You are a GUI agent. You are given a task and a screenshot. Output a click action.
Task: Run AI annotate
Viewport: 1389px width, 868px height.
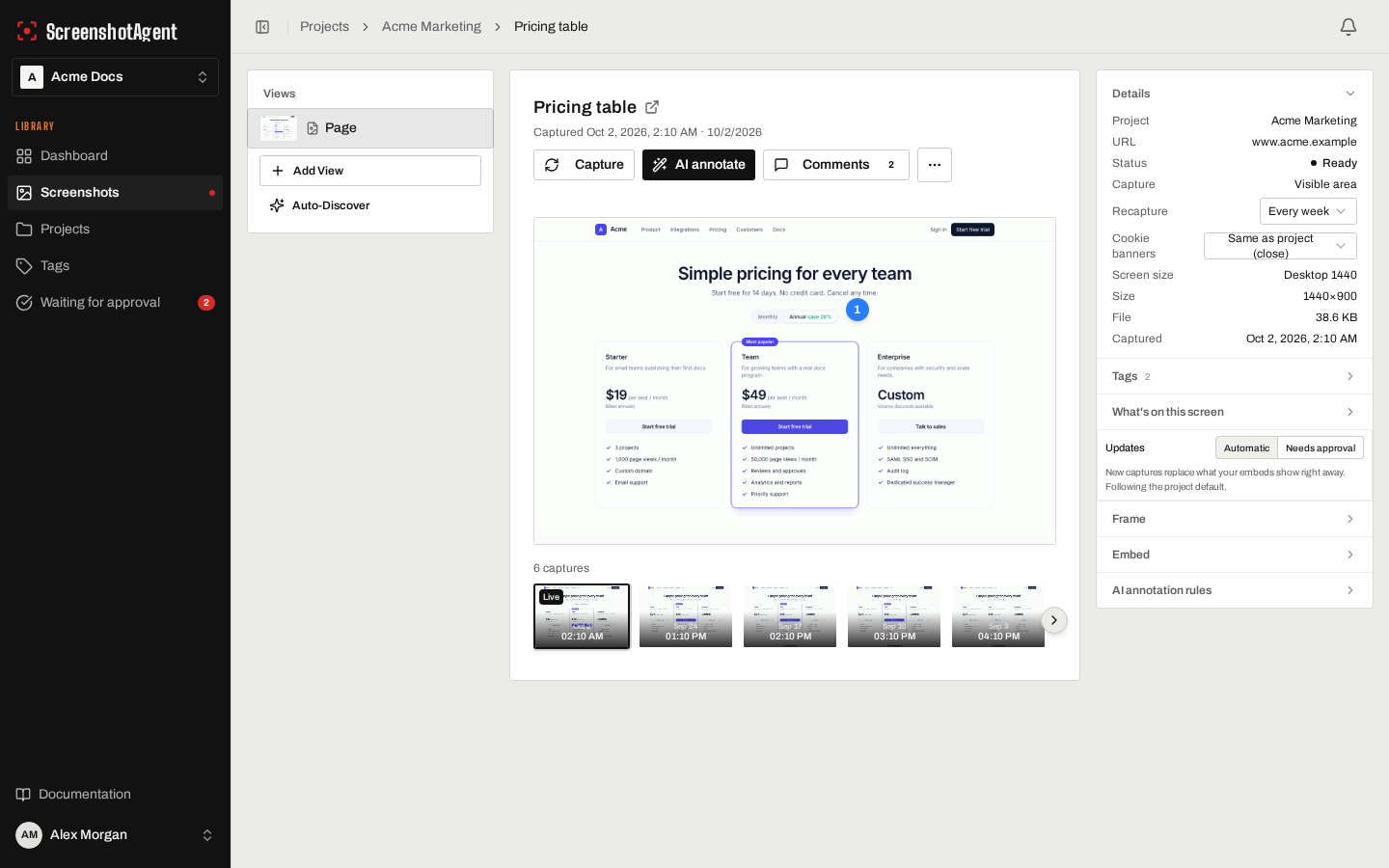tap(698, 165)
